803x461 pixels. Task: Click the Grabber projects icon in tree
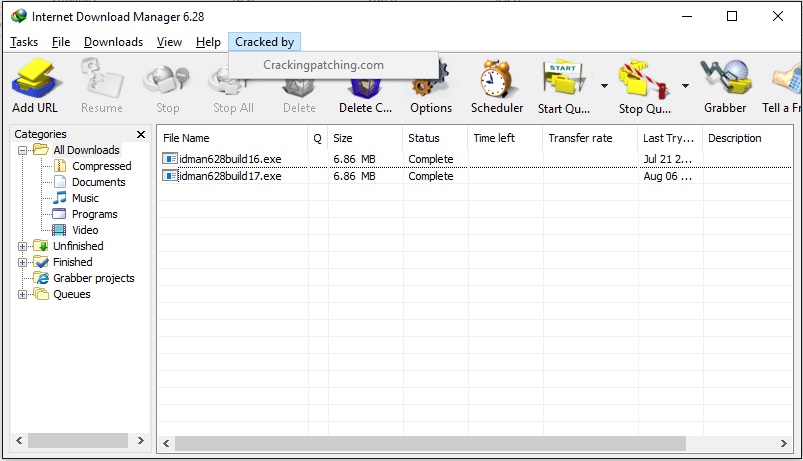41,278
